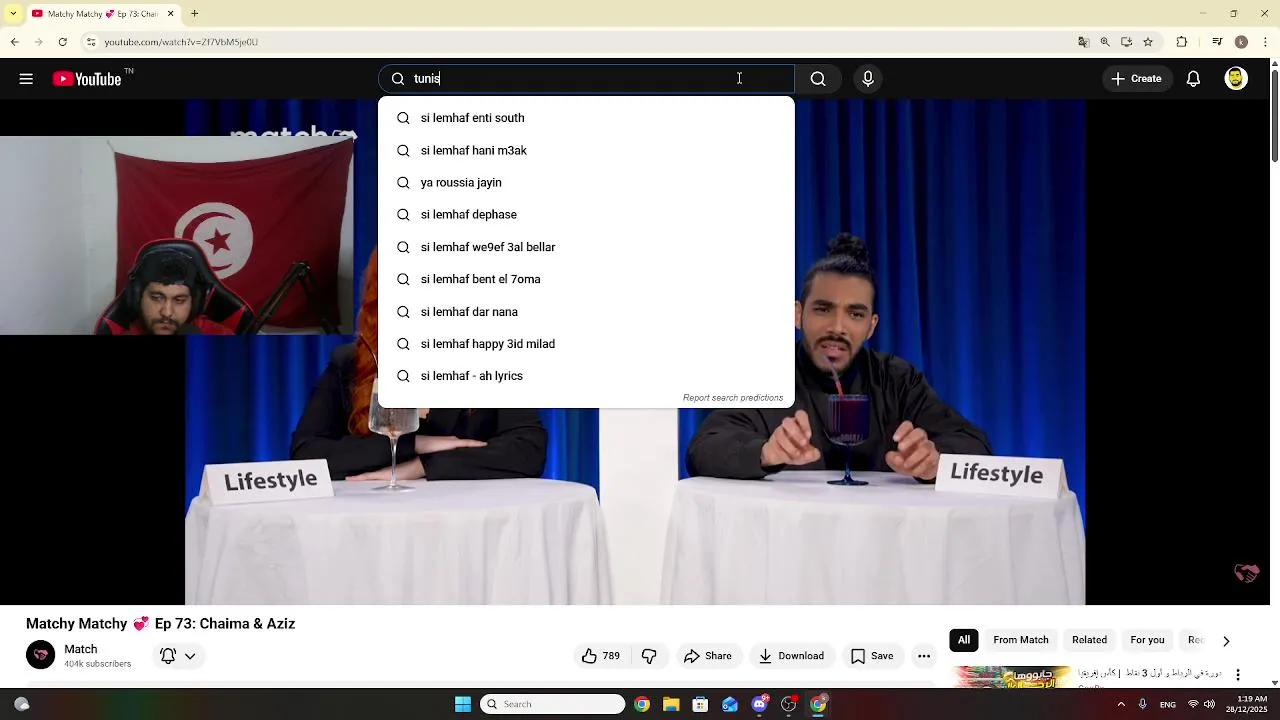The height and width of the screenshot is (720, 1280).
Task: Open Match channel avatar
Action: pyautogui.click(x=41, y=656)
